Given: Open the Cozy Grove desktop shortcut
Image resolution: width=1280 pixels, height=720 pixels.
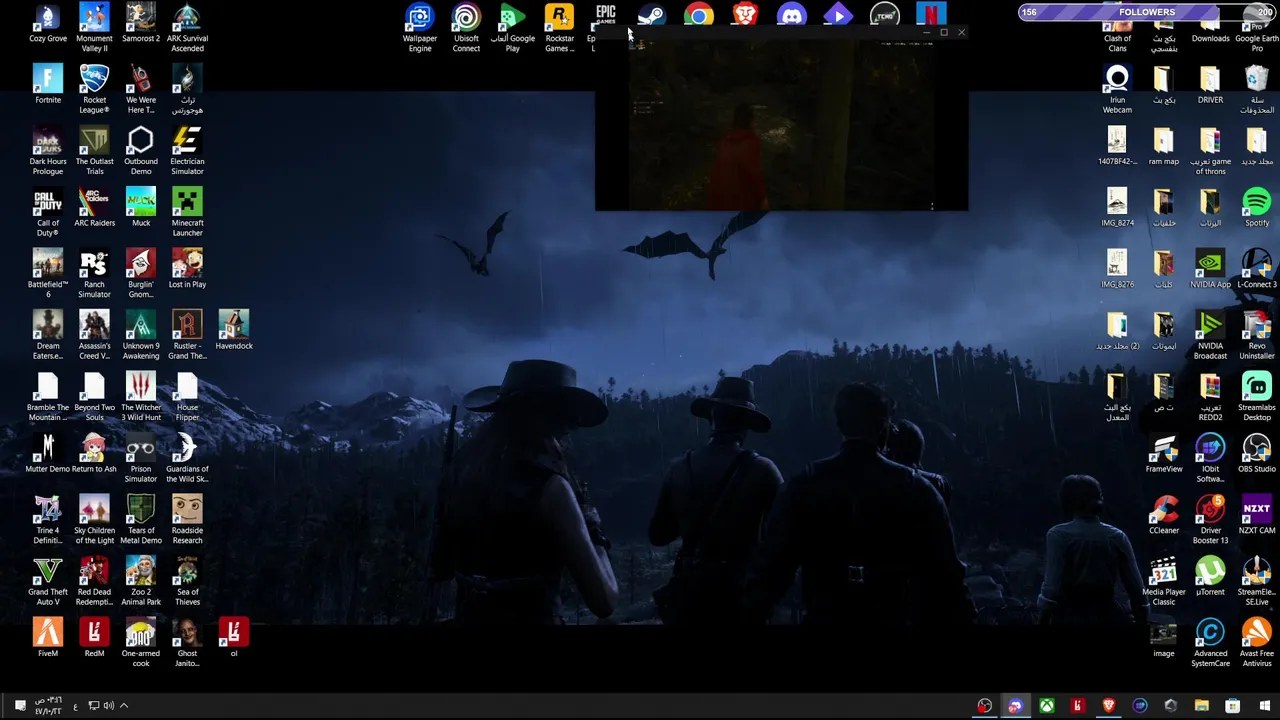Looking at the screenshot, I should [47, 24].
